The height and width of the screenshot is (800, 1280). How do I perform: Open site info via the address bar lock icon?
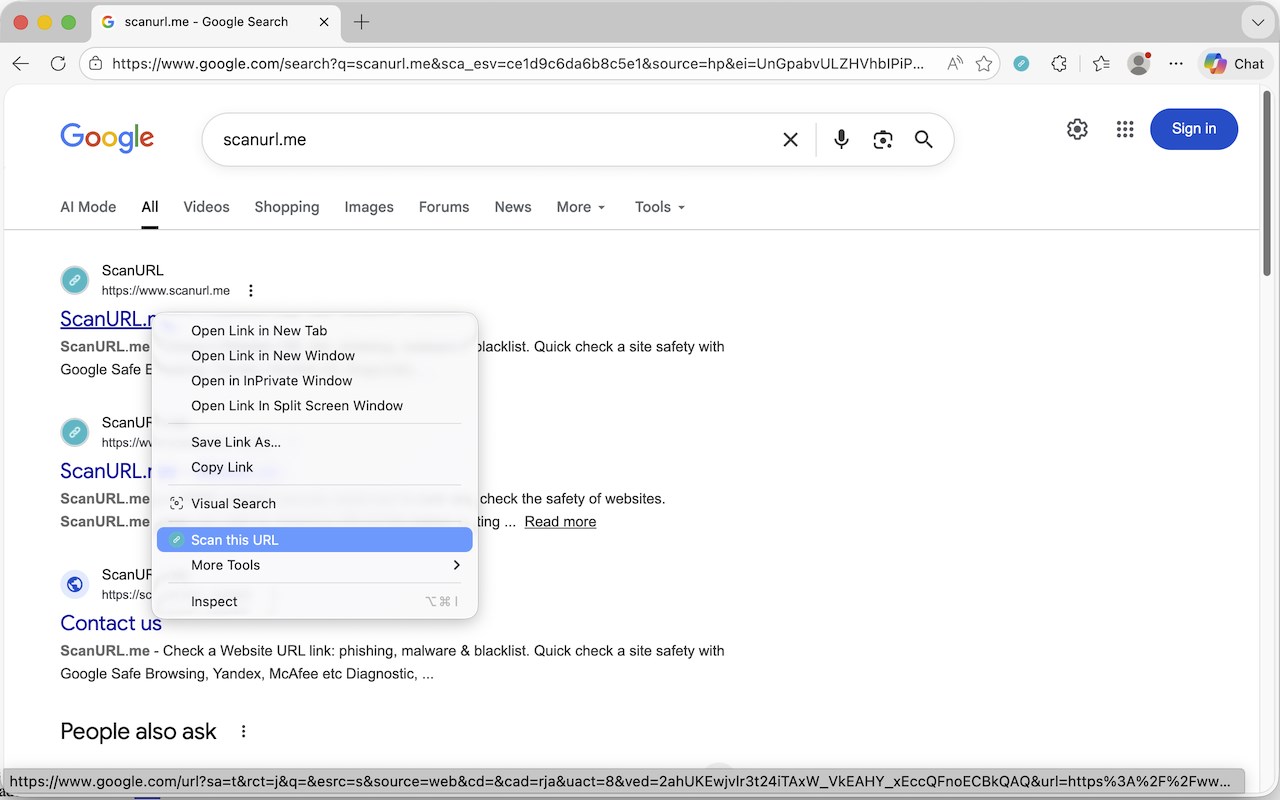pyautogui.click(x=96, y=63)
